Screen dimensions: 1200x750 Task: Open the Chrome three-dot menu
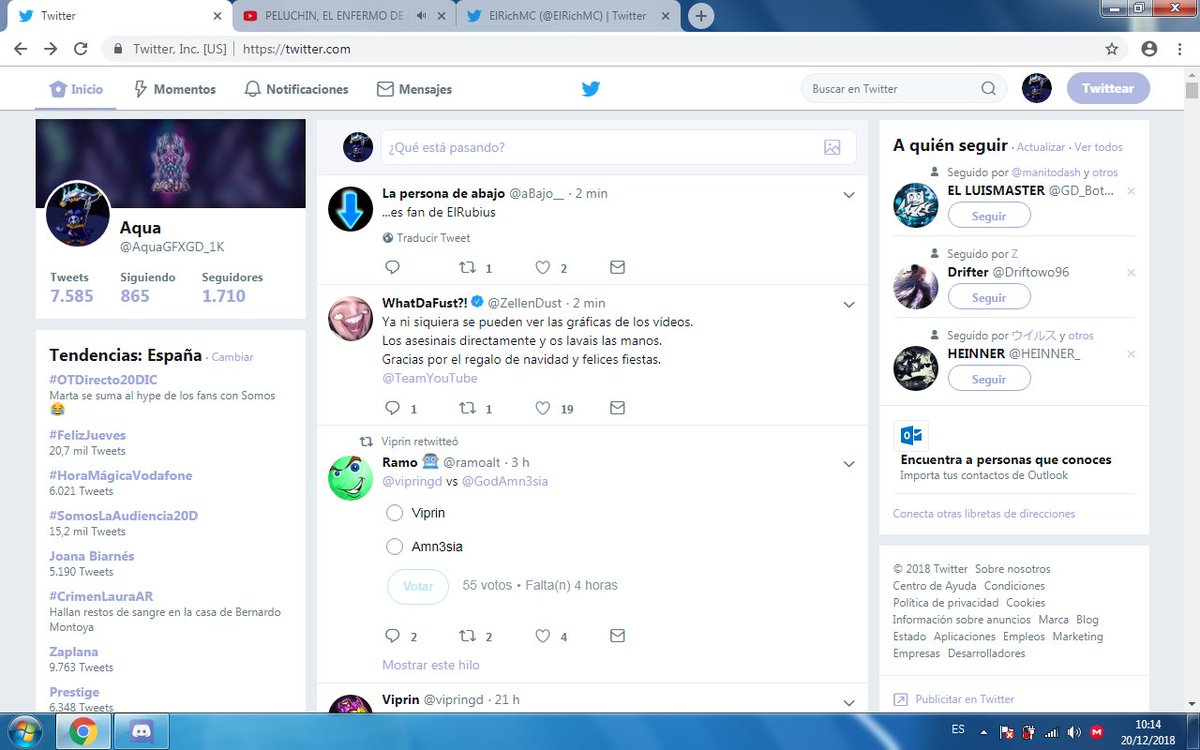pyautogui.click(x=1179, y=48)
